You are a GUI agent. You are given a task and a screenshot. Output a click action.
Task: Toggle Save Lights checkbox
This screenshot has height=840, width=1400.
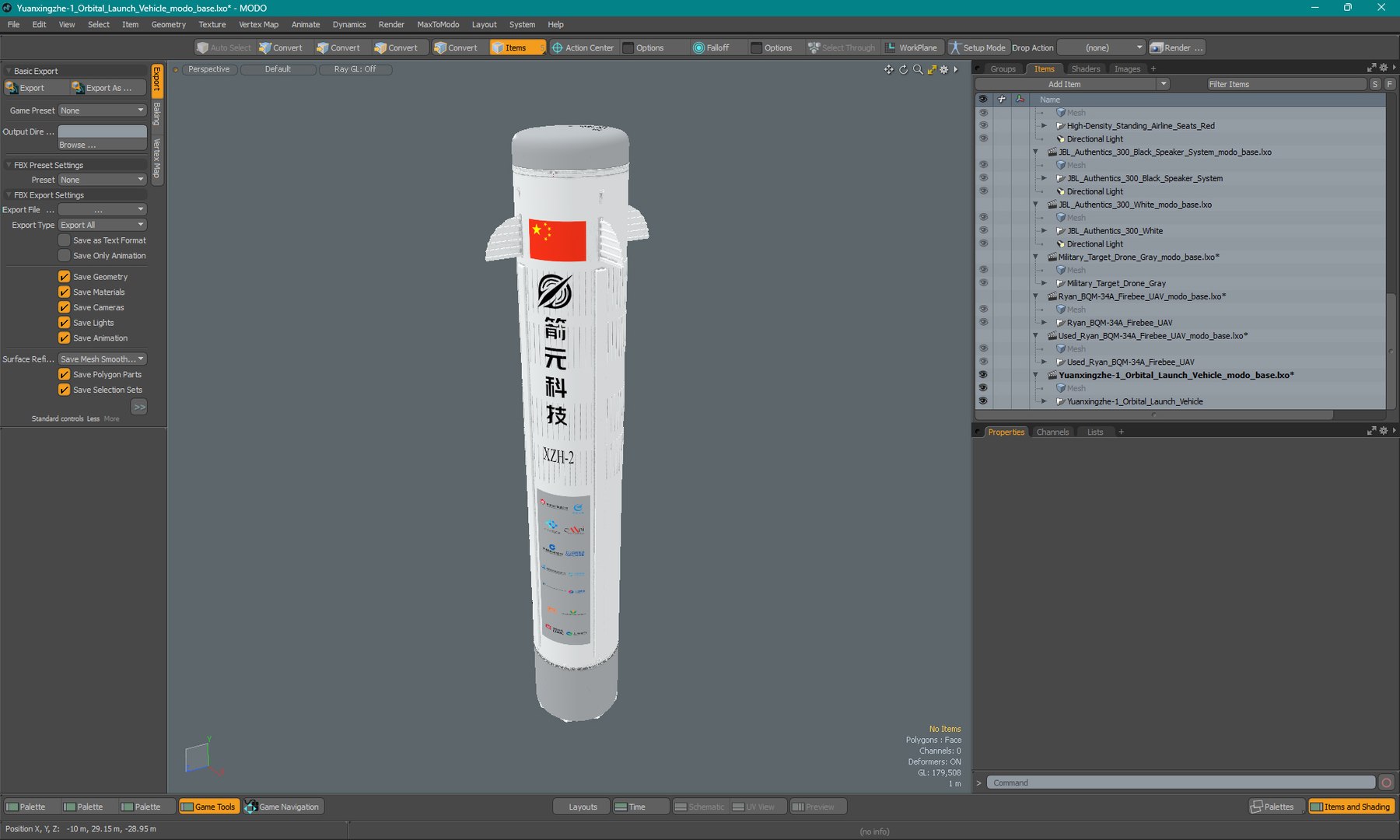pos(65,323)
